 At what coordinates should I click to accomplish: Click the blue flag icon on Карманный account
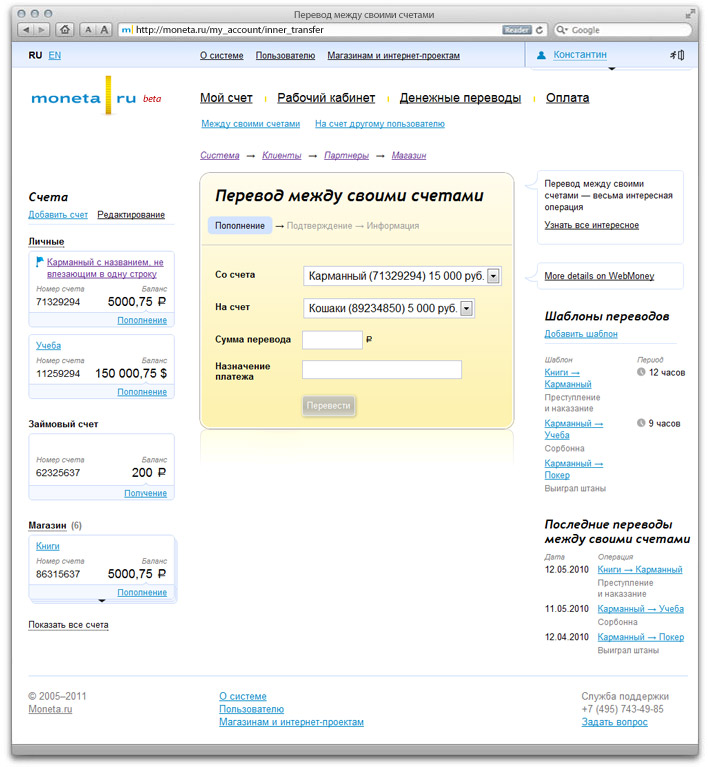(x=40, y=262)
